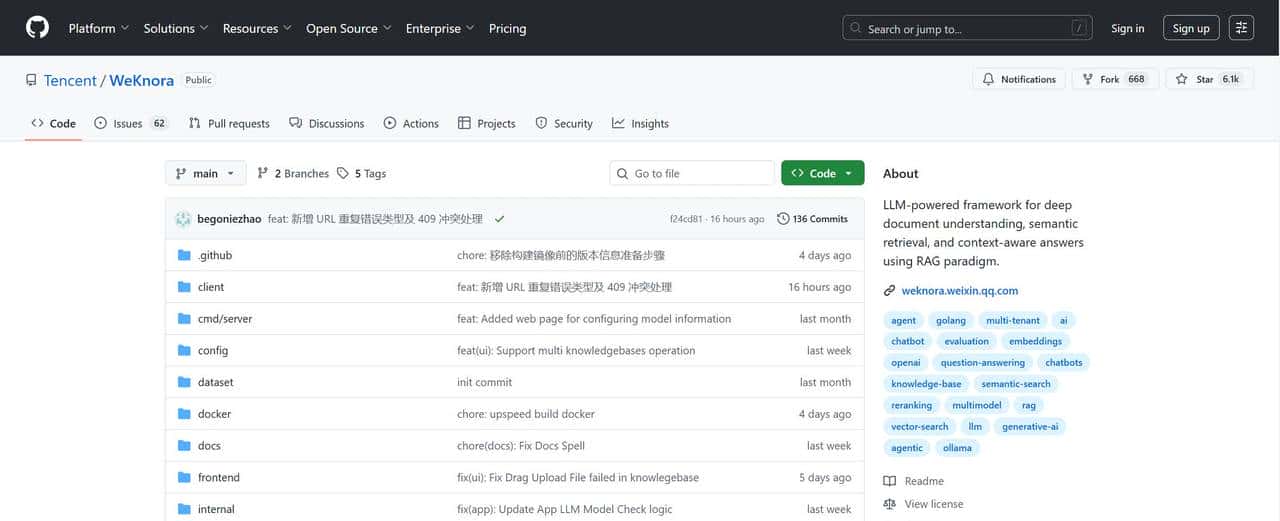The height and width of the screenshot is (521, 1280).
Task: Click the fork icon on Fork button
Action: point(1088,79)
